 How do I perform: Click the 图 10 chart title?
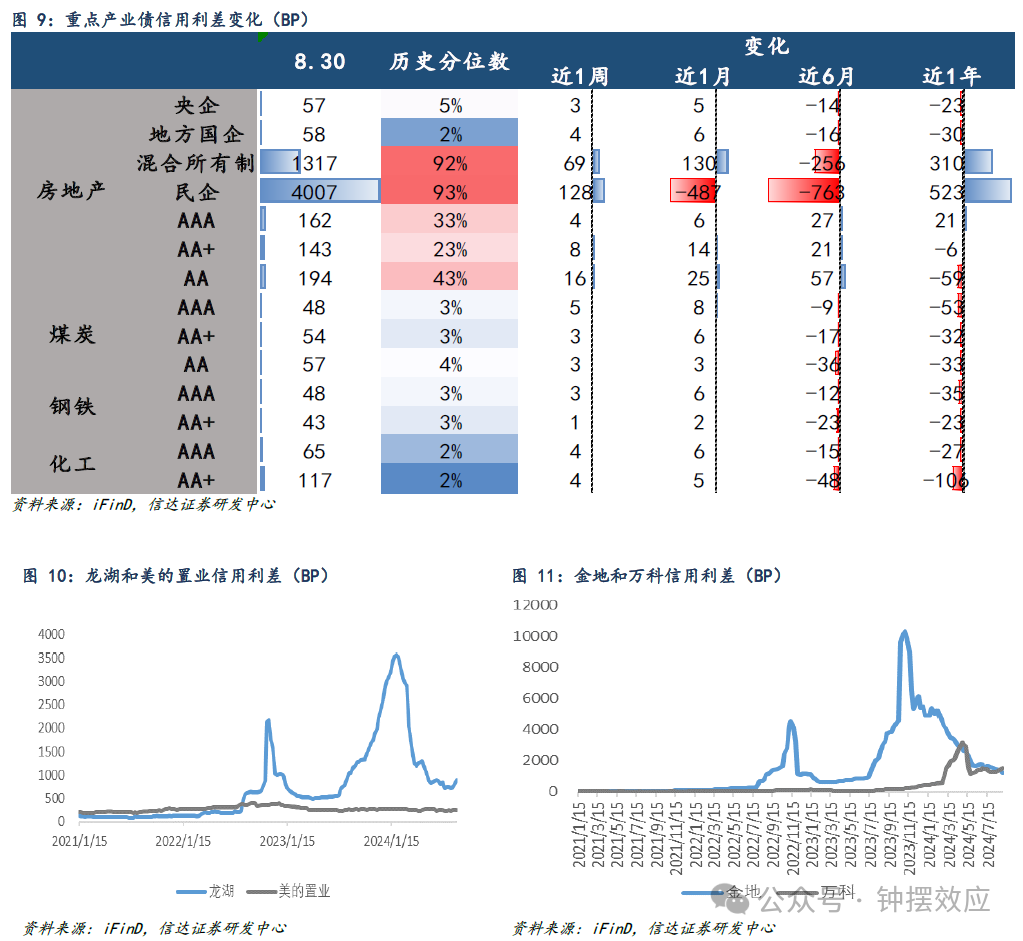176,576
